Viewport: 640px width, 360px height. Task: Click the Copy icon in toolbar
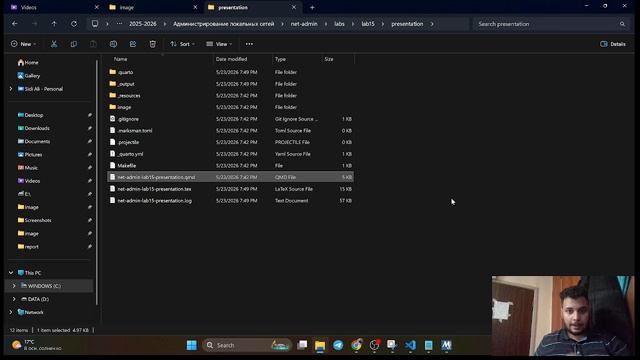[x=73, y=44]
